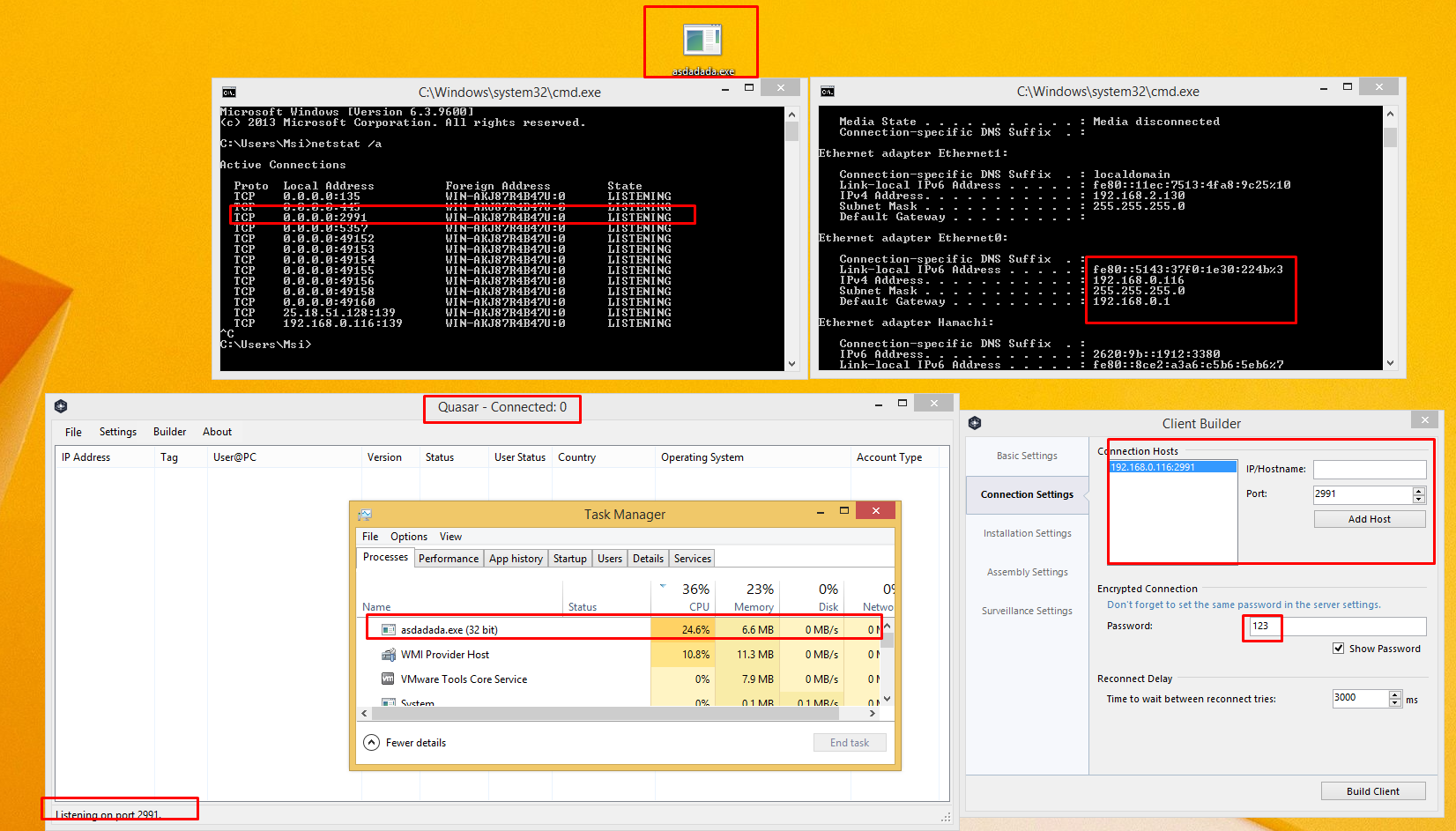Click the Add Host button
This screenshot has height=831, width=1456.
(x=1370, y=519)
